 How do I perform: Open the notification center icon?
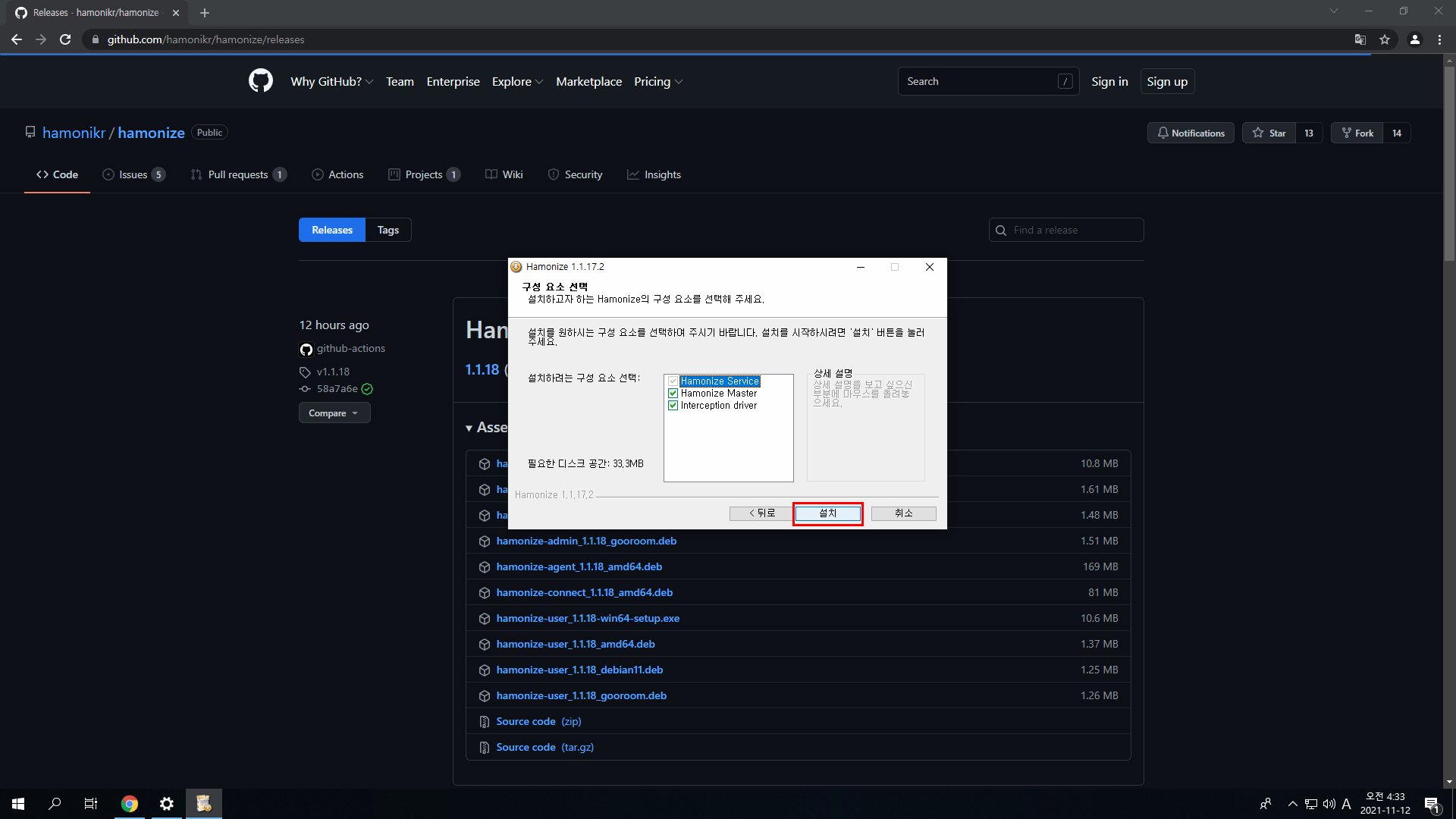[1432, 804]
